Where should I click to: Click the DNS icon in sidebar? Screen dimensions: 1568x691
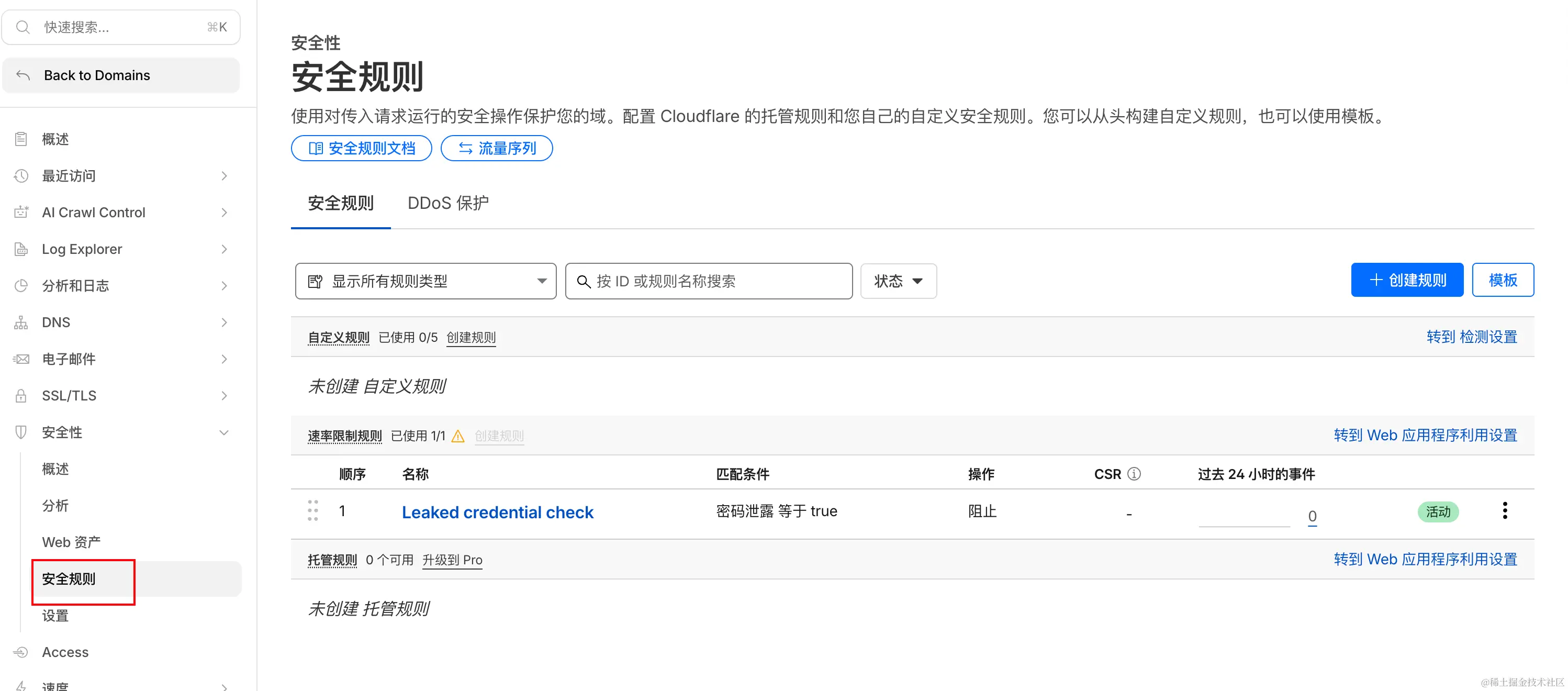[21, 322]
